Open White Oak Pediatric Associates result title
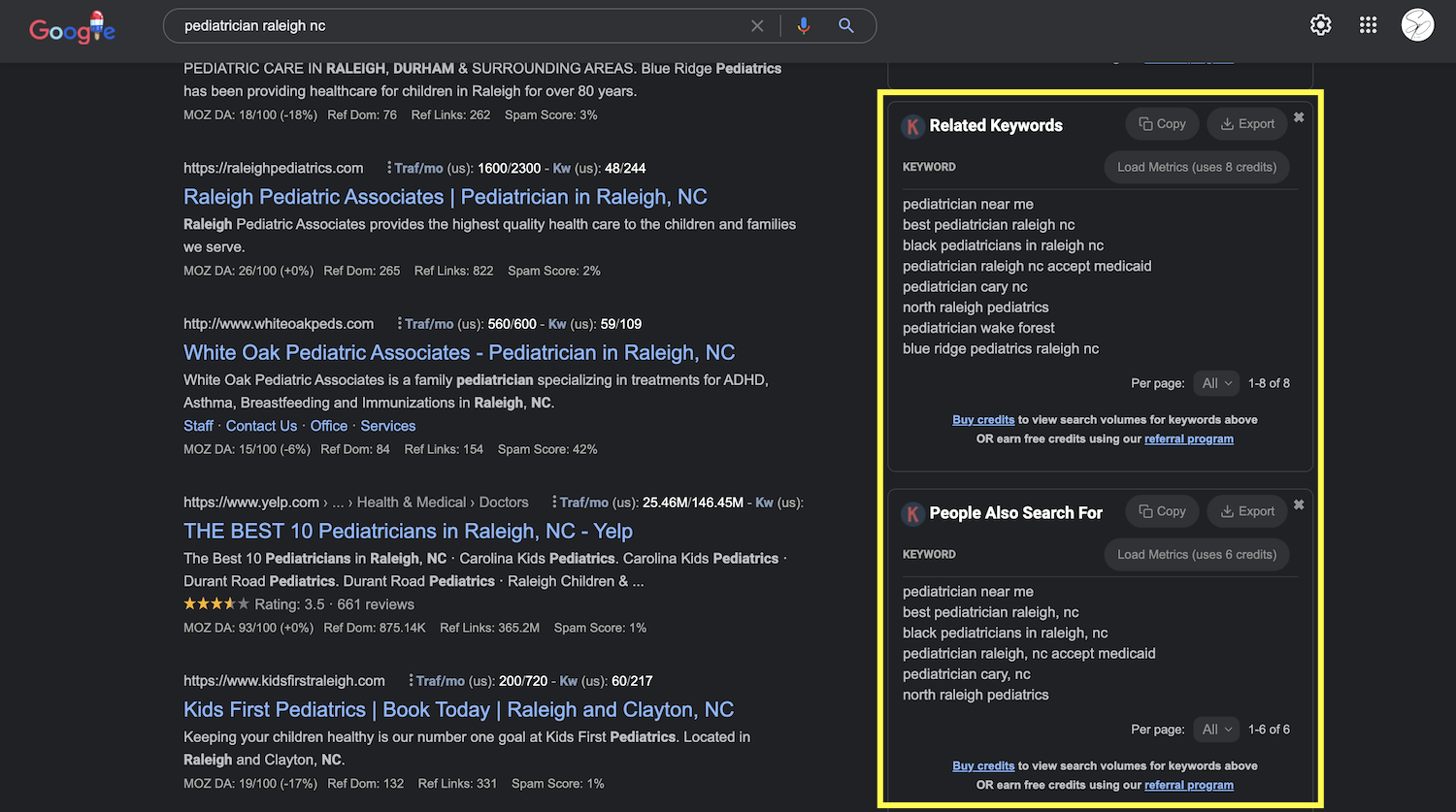 coord(459,353)
